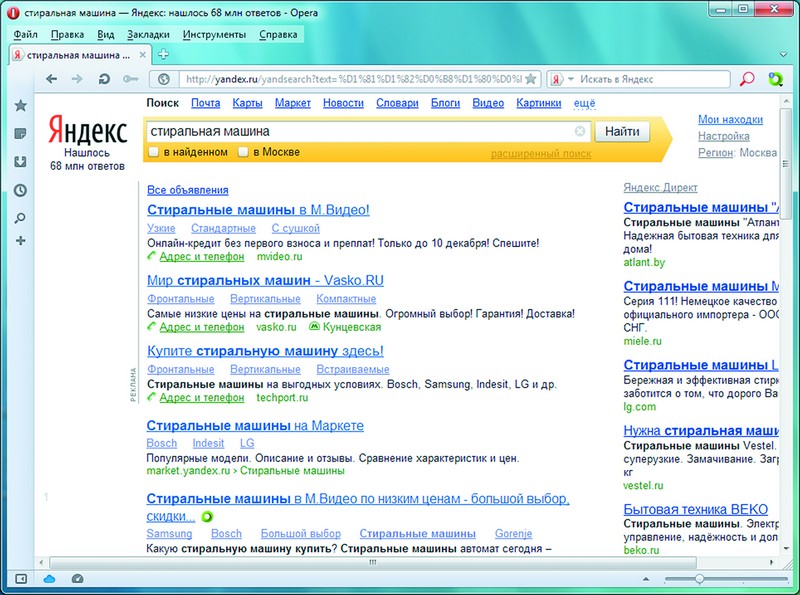Click the Yandex search engine icon in search field
The image size is (800, 595).
[x=557, y=79]
